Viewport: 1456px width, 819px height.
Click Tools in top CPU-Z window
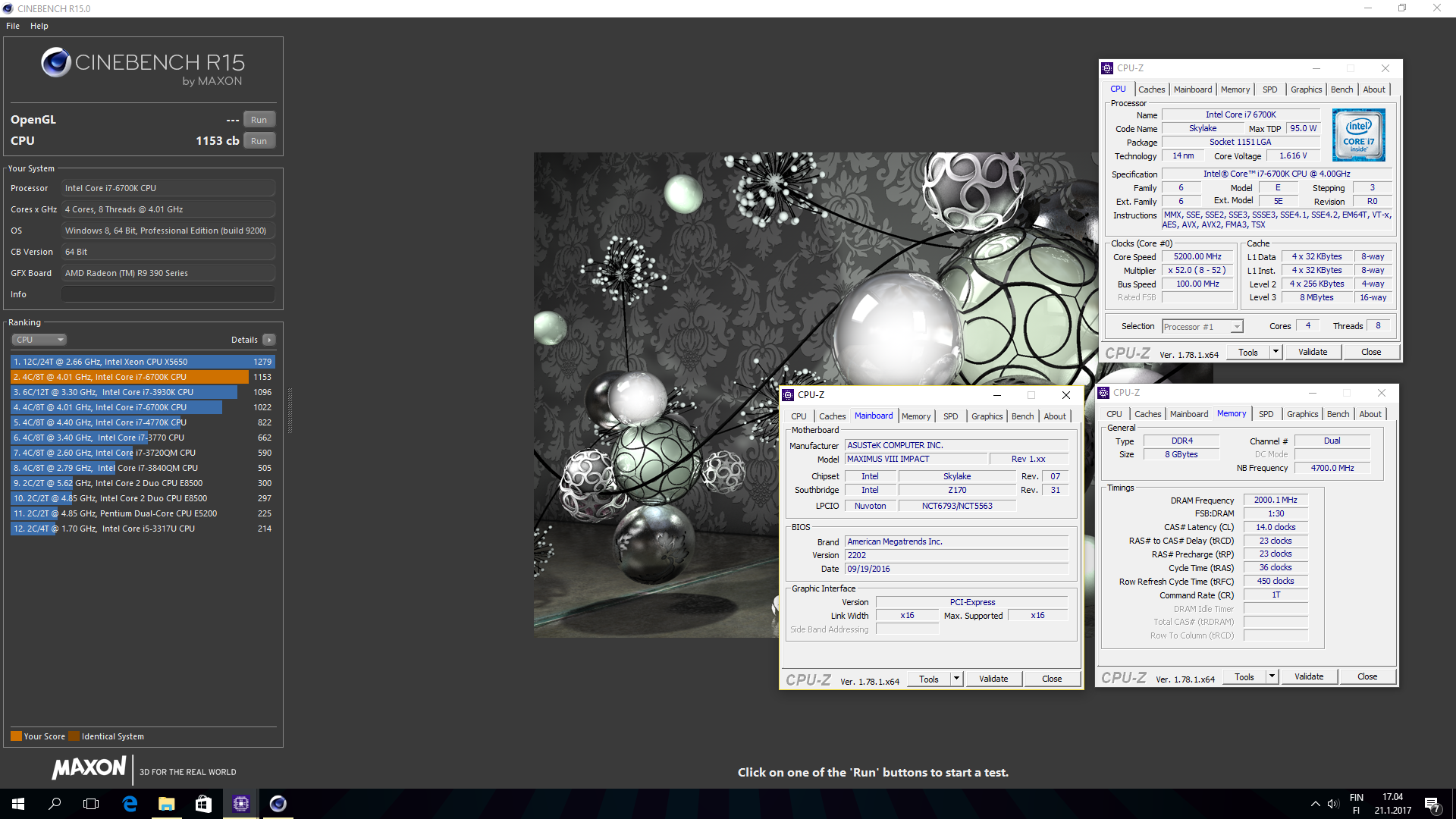[x=1247, y=353]
